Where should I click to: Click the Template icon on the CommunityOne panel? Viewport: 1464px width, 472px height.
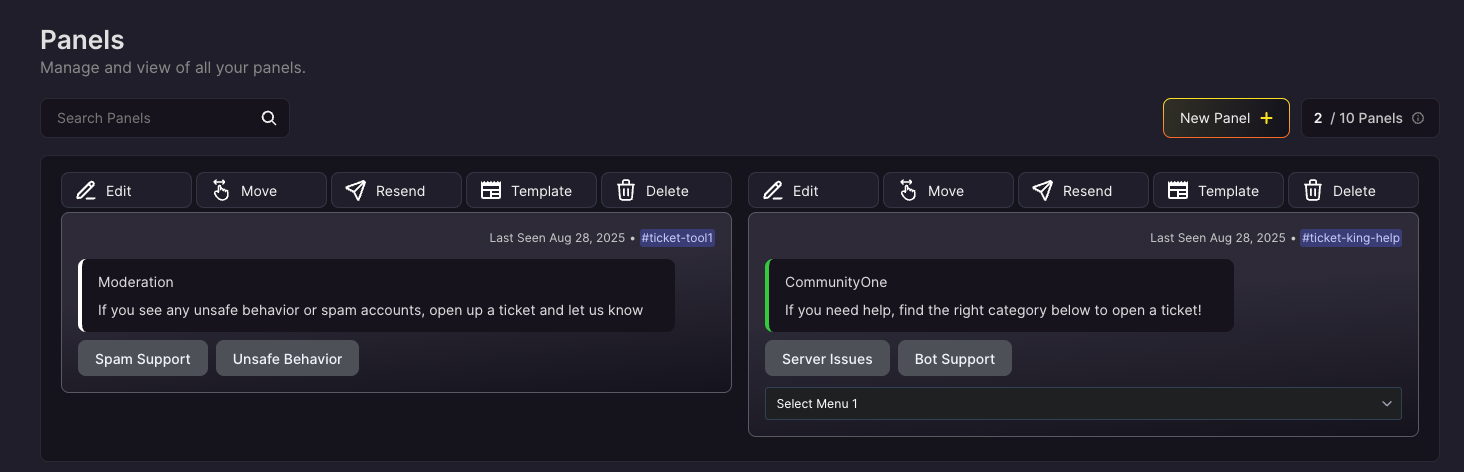1178,191
